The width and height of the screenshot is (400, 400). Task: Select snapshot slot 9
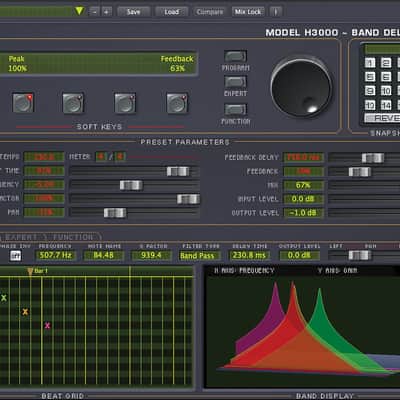click(x=370, y=91)
